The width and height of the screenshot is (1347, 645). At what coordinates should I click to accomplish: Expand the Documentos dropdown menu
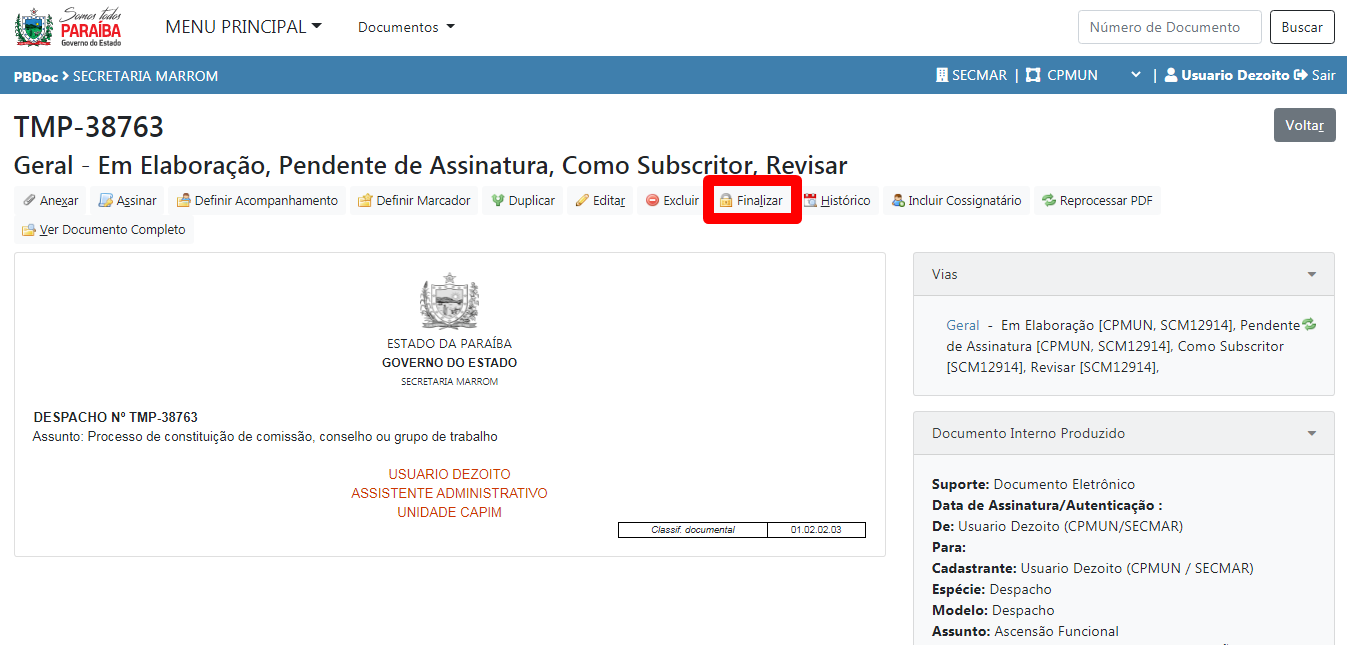[406, 27]
